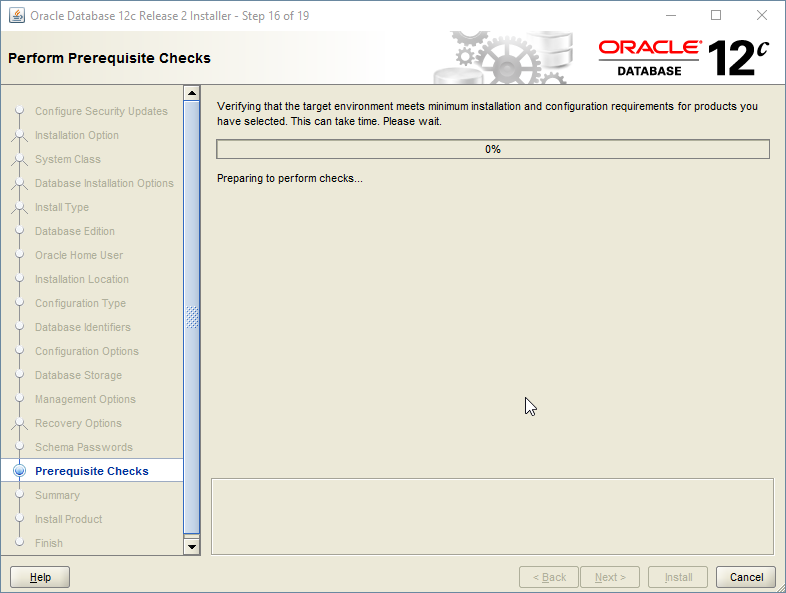Select the Configuration Type step

[x=80, y=303]
